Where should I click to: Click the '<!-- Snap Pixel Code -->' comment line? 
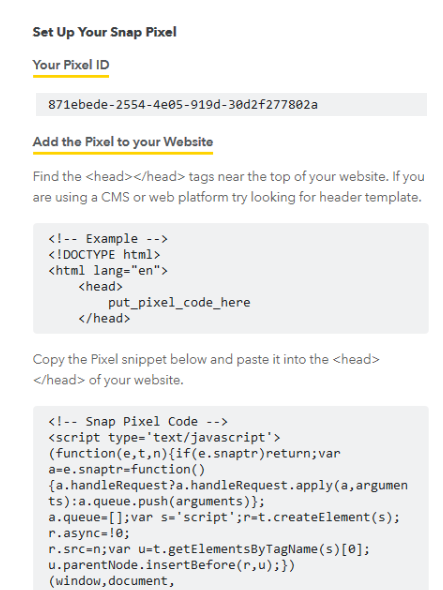tap(138, 421)
